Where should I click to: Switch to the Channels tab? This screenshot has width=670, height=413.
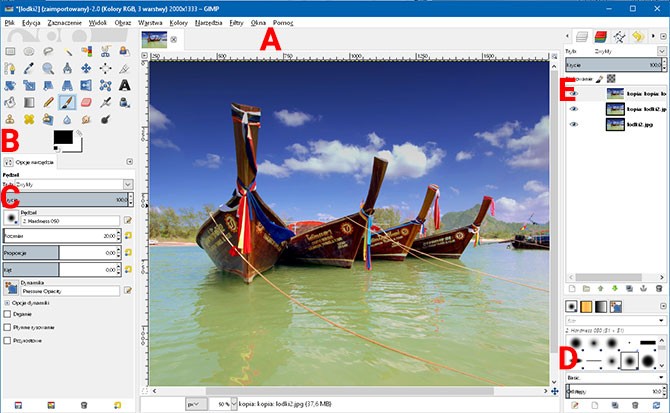coord(600,37)
